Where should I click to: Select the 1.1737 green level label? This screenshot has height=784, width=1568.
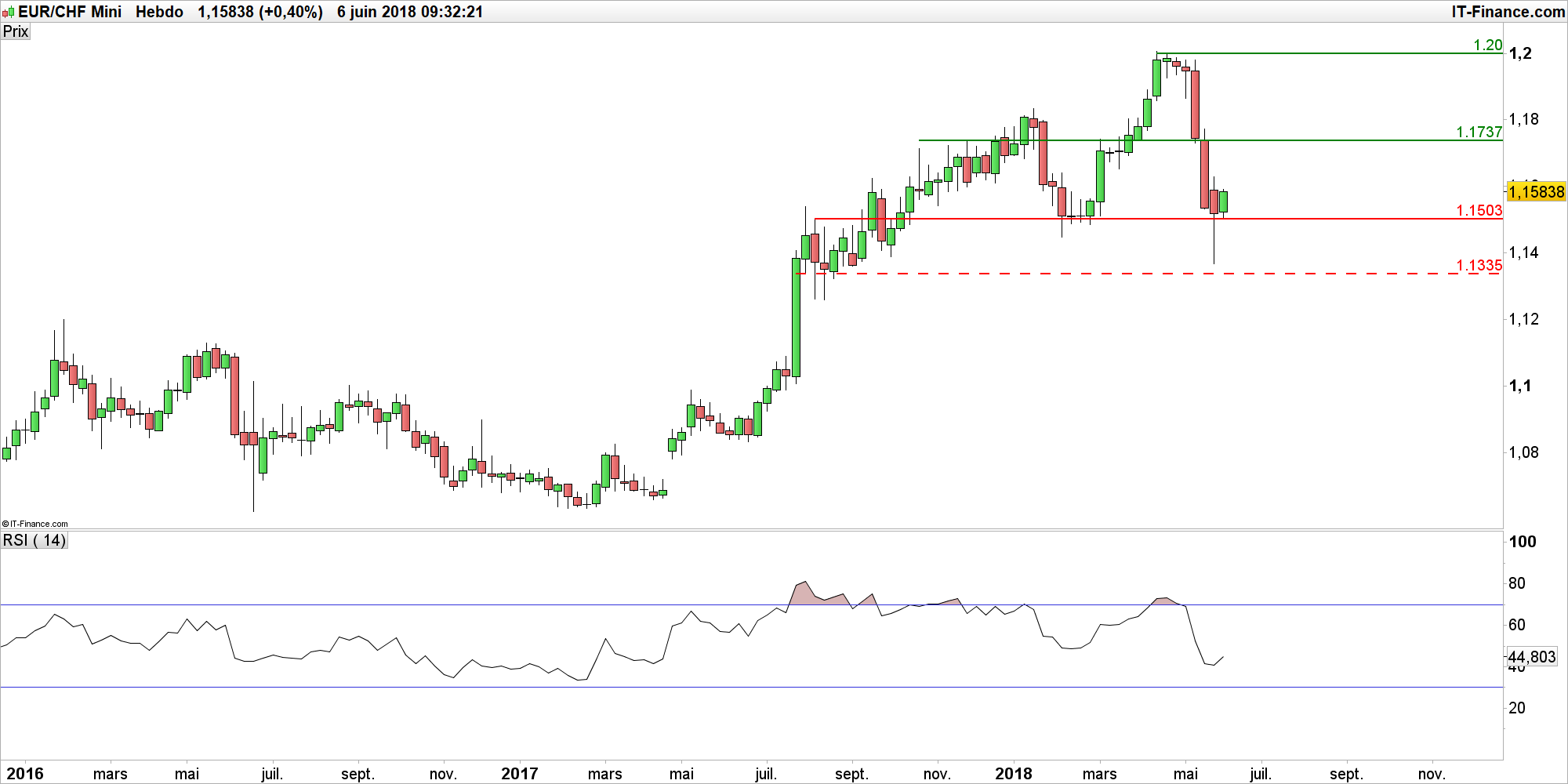[x=1479, y=132]
